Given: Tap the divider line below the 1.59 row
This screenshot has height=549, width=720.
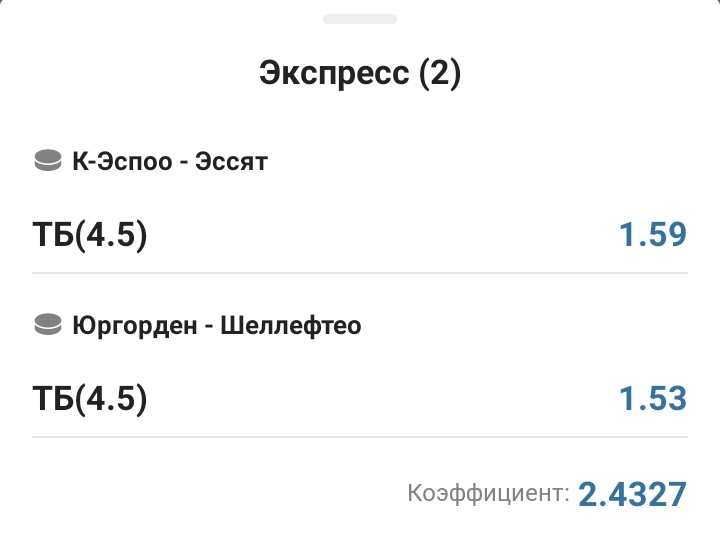Looking at the screenshot, I should (x=360, y=273).
